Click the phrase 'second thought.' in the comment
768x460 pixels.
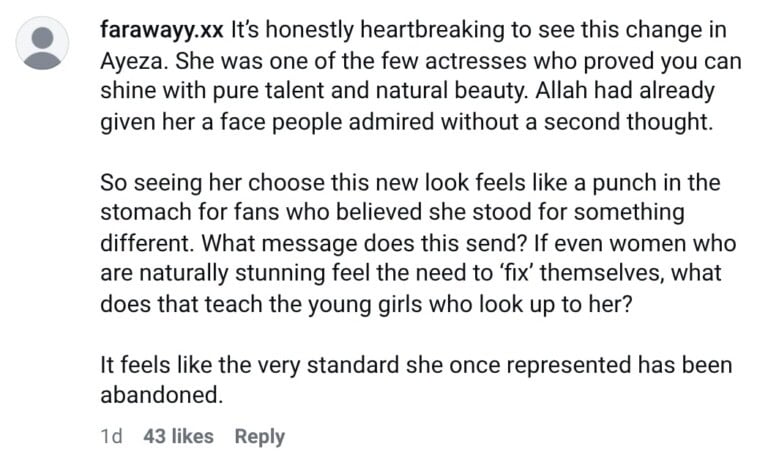(645, 122)
